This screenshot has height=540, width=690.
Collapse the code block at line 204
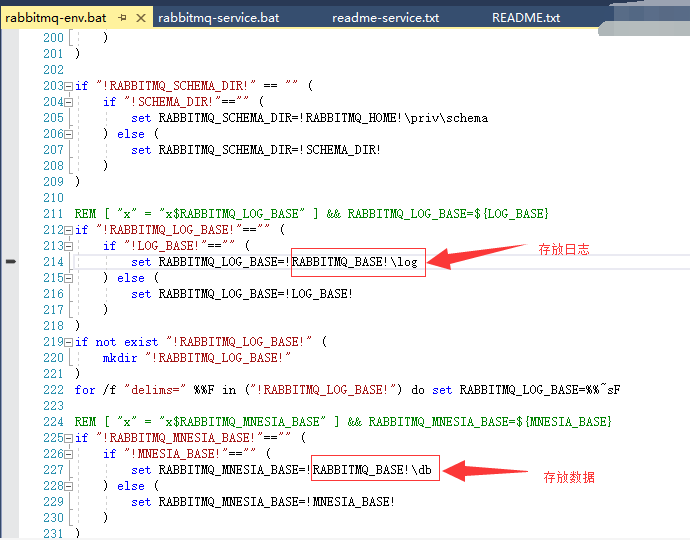68,103
